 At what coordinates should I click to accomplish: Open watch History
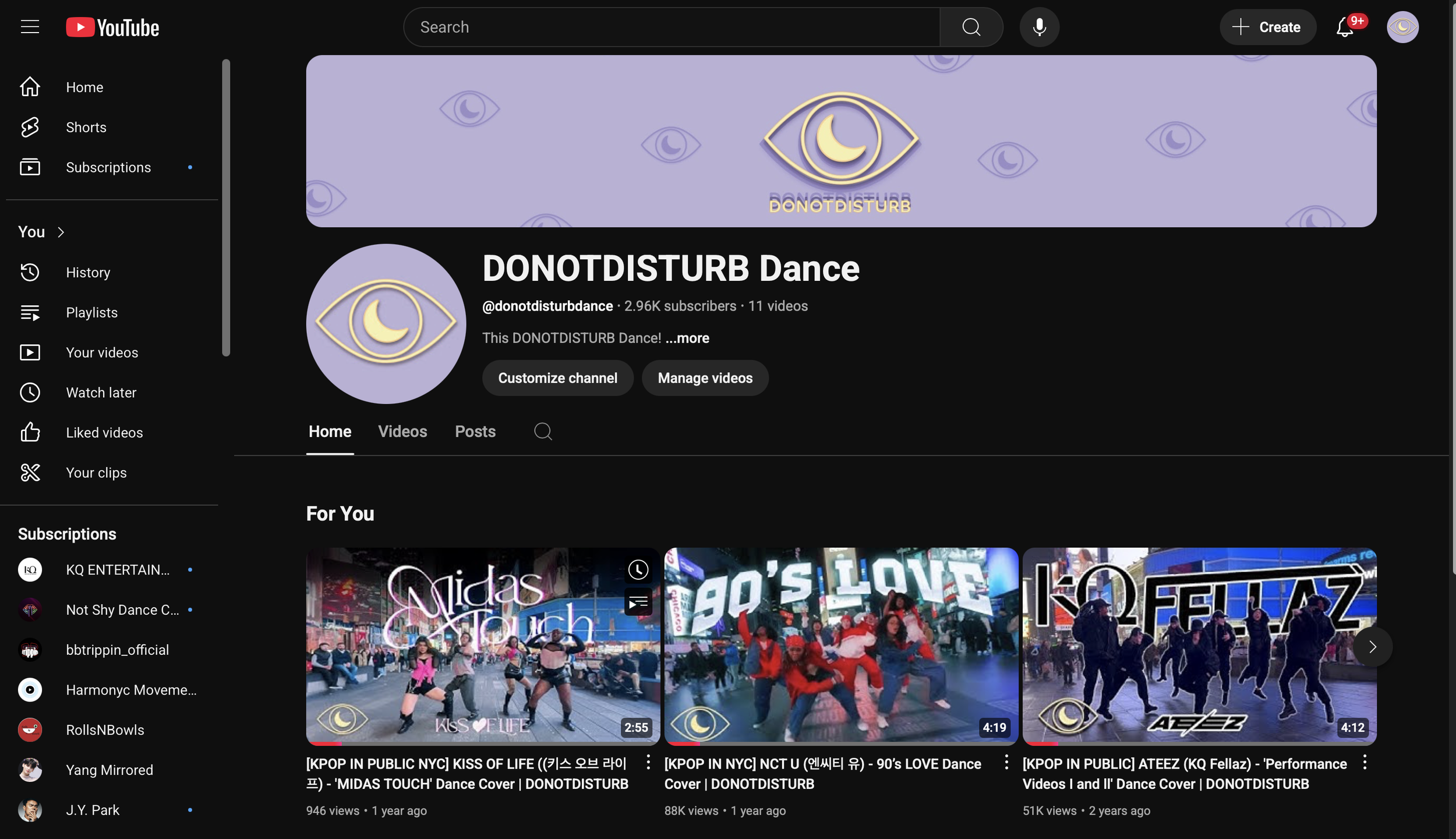112,273
